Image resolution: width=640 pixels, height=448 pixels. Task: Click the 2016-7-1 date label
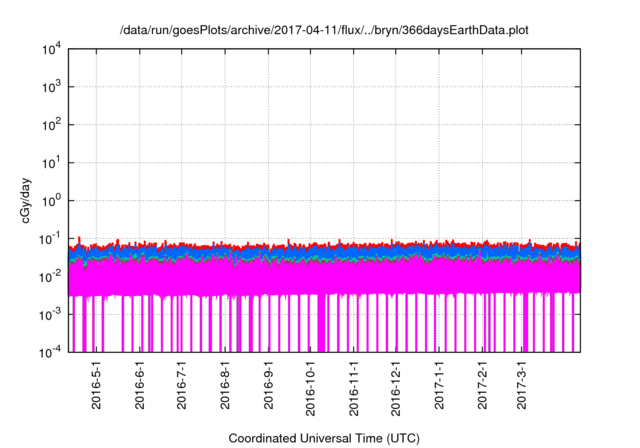click(182, 385)
